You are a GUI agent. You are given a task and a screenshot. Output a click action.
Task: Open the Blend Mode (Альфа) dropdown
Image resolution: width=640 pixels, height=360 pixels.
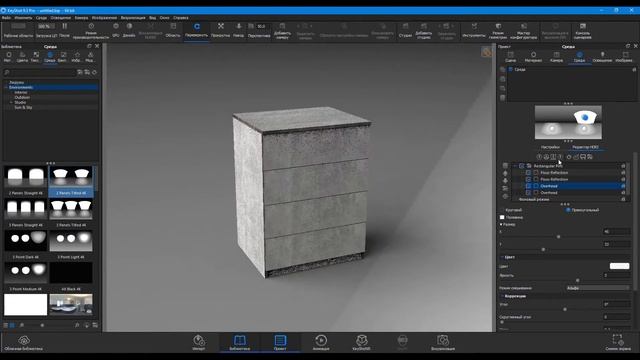pos(598,288)
